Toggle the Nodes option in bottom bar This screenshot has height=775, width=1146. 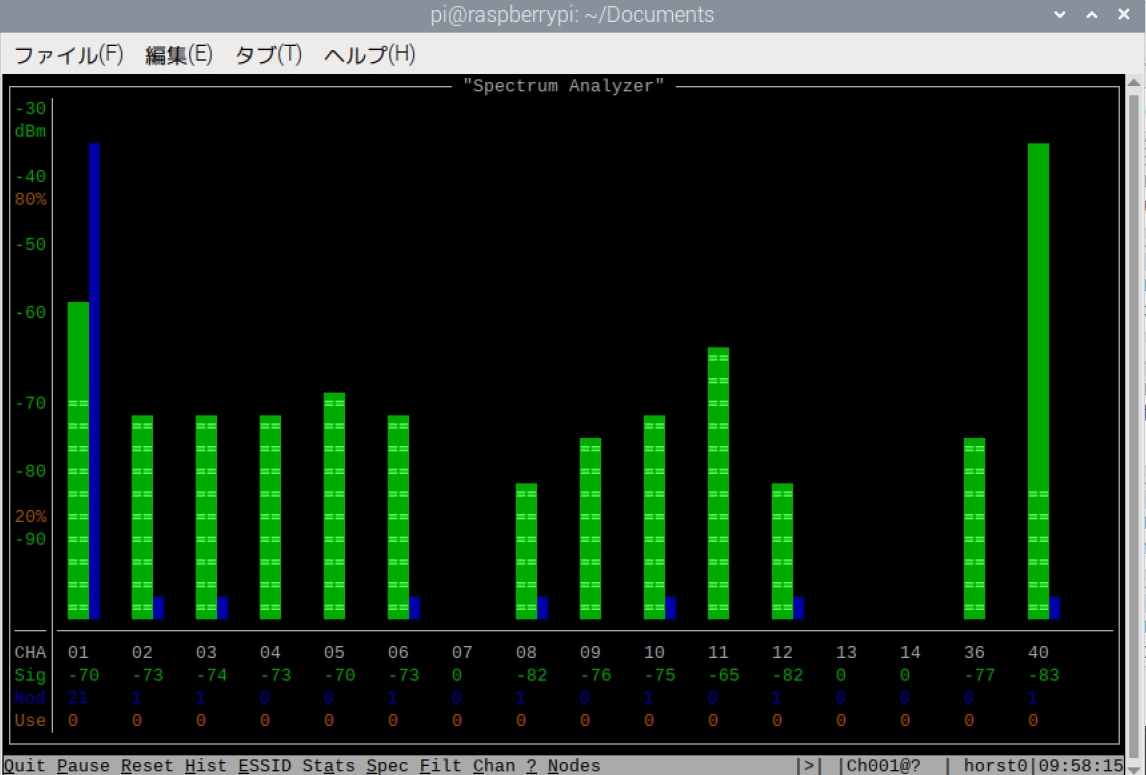coord(574,766)
